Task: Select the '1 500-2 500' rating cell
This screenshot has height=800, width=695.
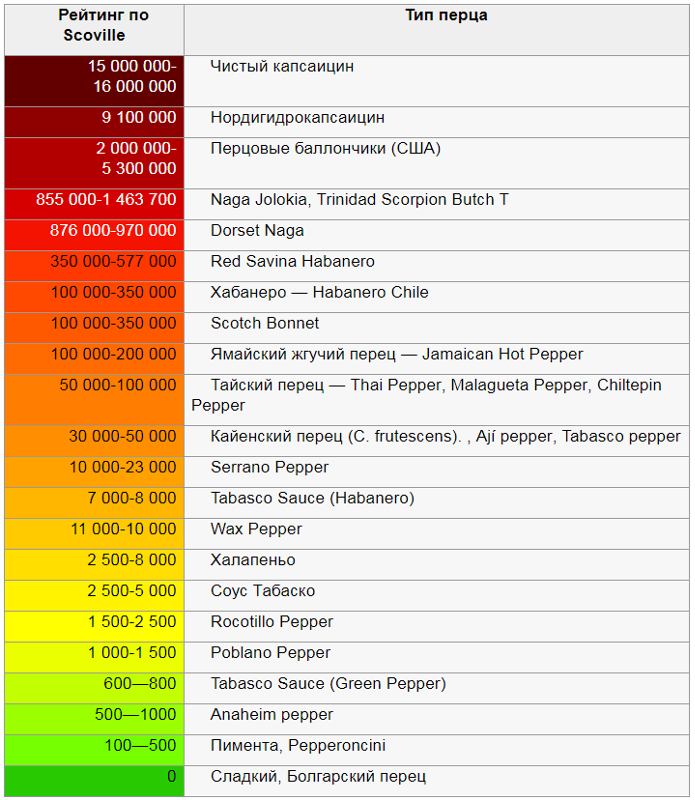Action: click(x=94, y=626)
